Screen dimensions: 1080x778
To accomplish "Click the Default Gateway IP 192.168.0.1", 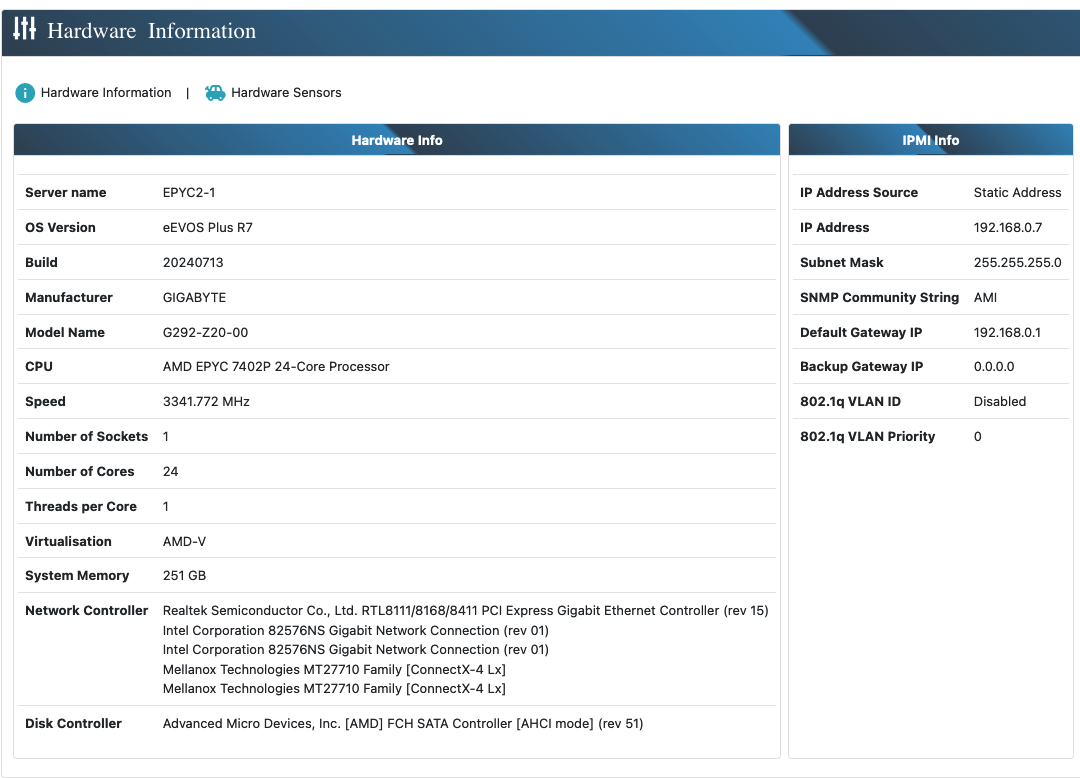I will [1007, 333].
